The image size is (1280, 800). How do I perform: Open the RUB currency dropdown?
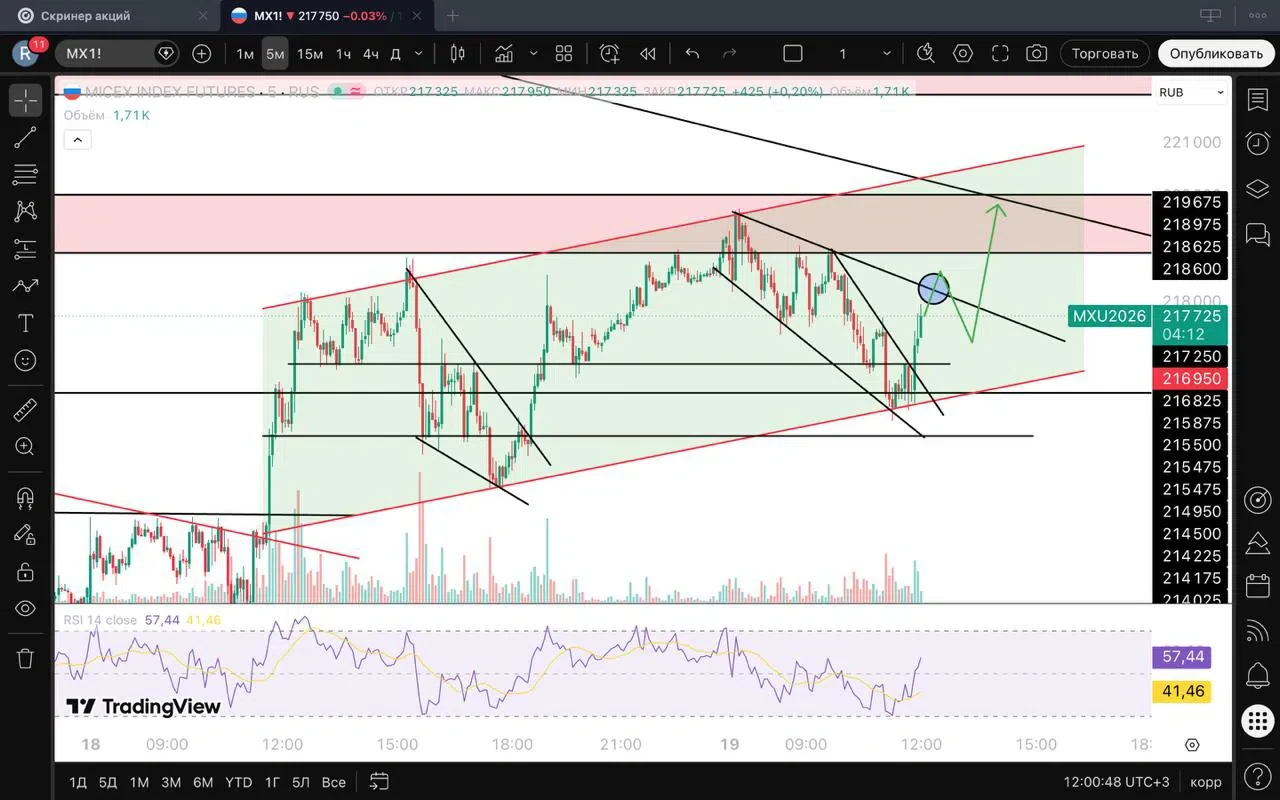tap(1191, 92)
